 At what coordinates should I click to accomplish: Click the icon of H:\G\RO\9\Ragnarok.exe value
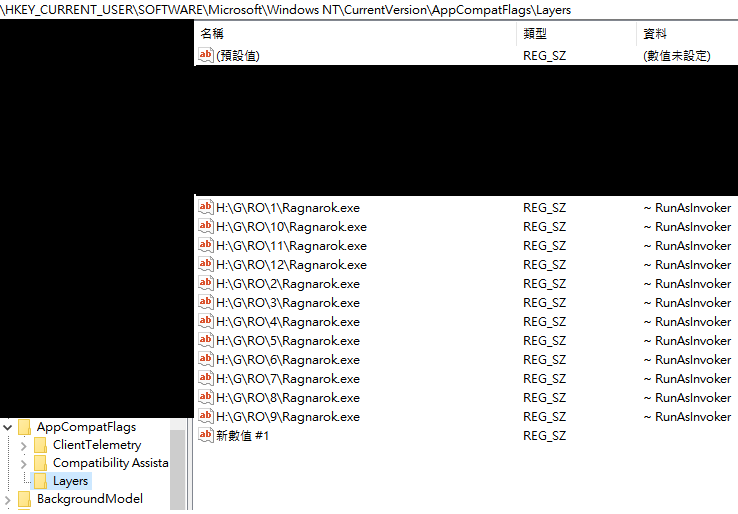206,416
